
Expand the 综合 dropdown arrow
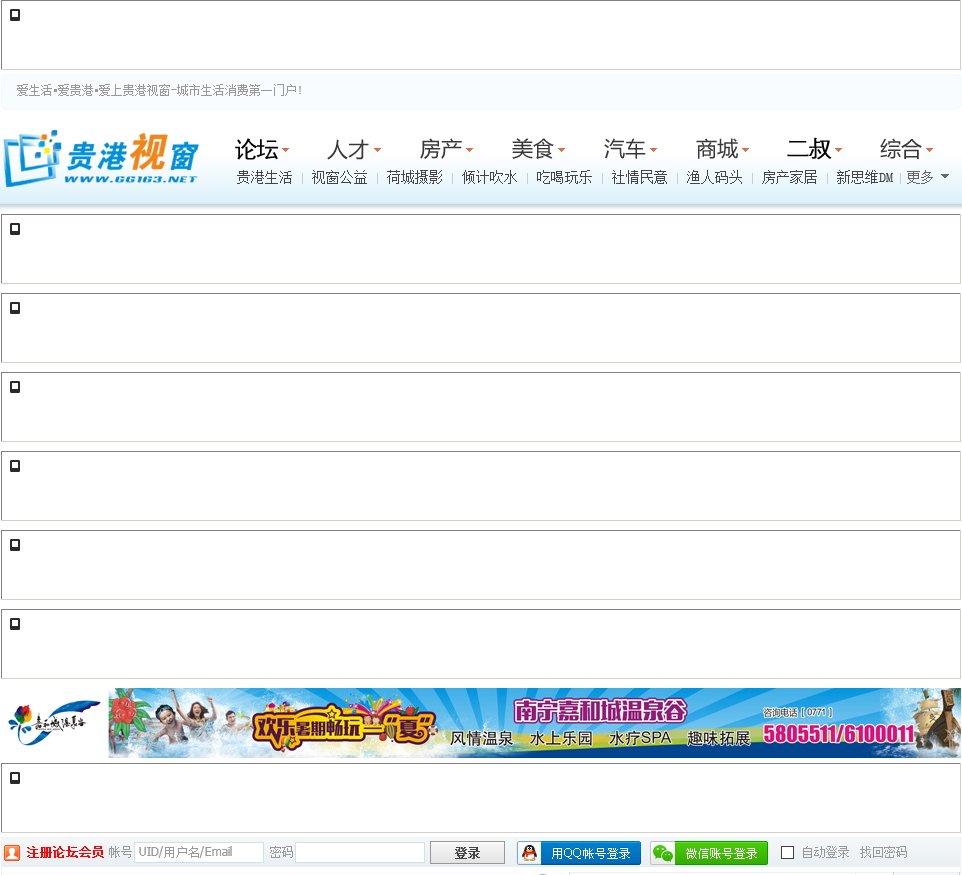tap(929, 150)
